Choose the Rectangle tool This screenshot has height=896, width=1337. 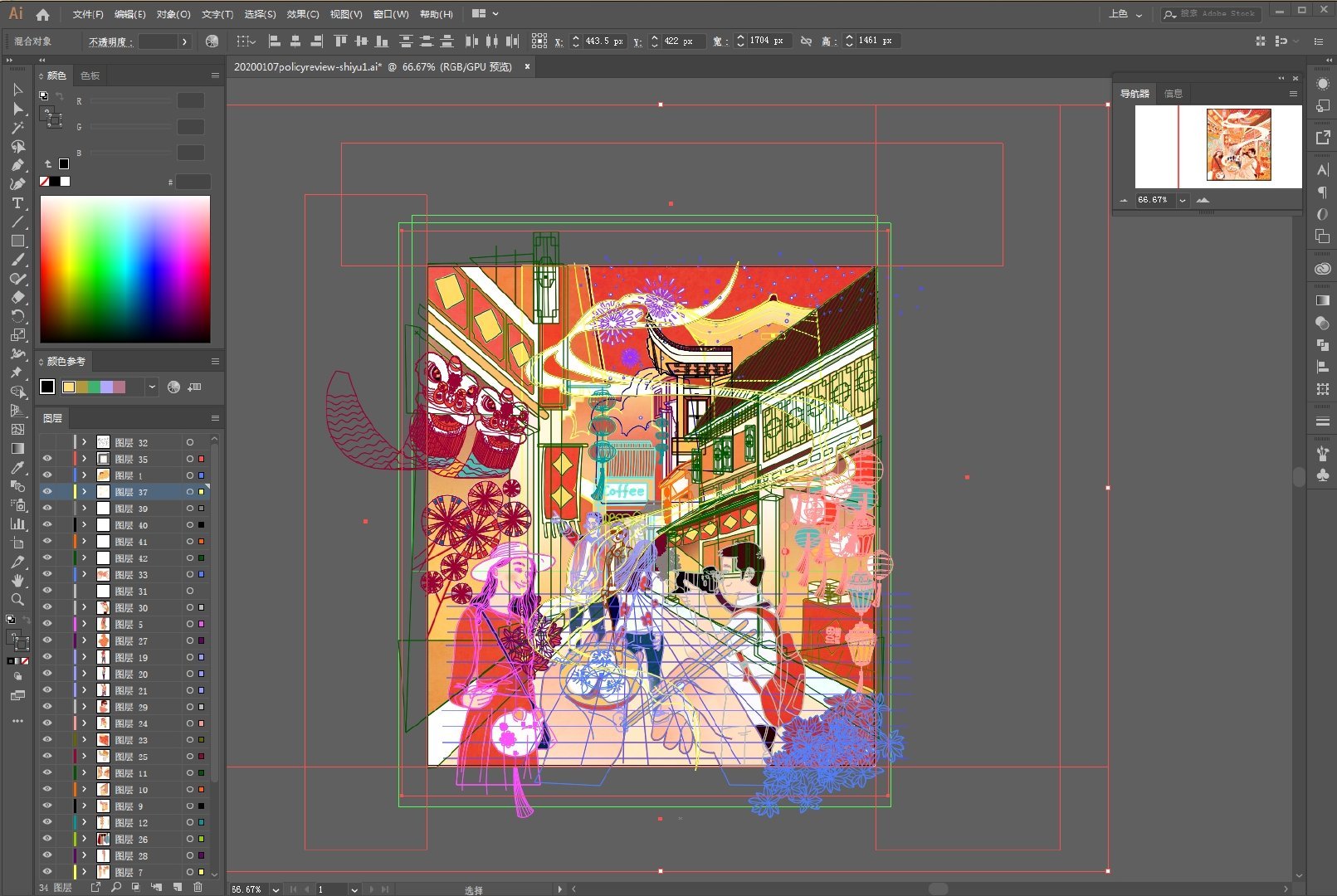pyautogui.click(x=17, y=241)
